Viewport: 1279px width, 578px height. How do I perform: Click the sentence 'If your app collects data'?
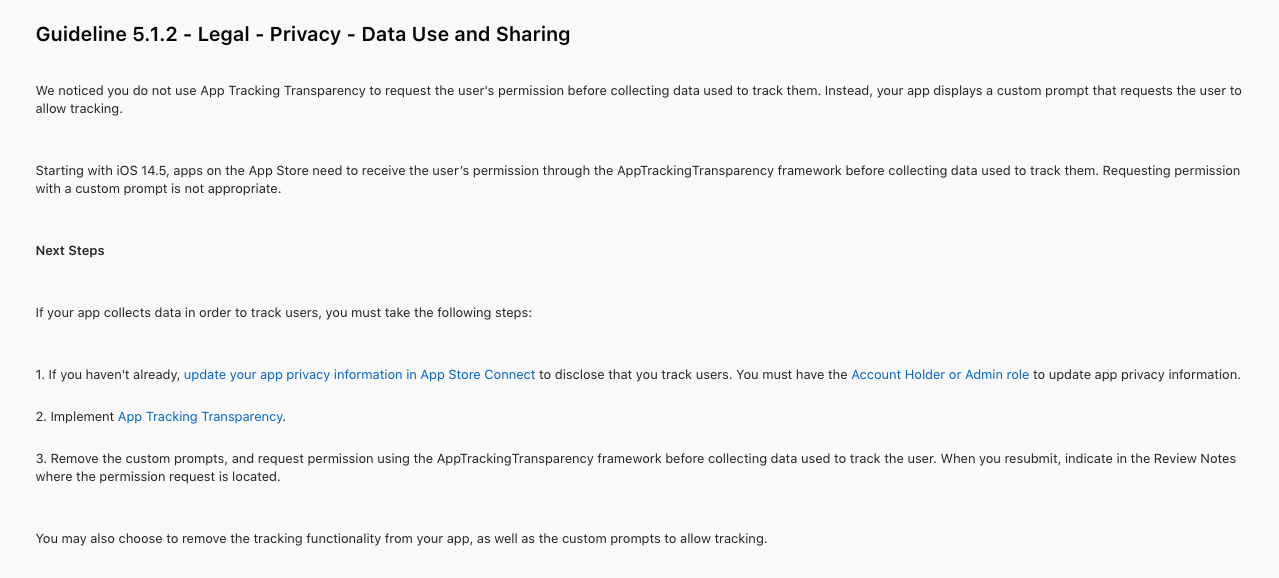click(x=283, y=313)
